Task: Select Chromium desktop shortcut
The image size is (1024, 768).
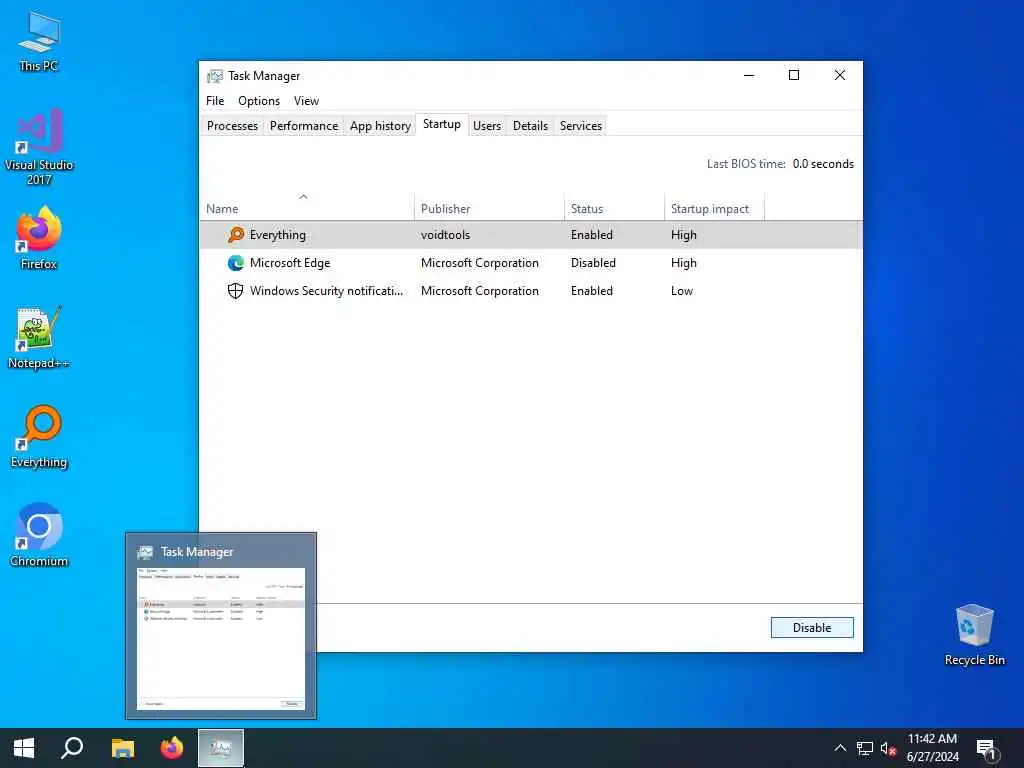Action: tap(39, 536)
